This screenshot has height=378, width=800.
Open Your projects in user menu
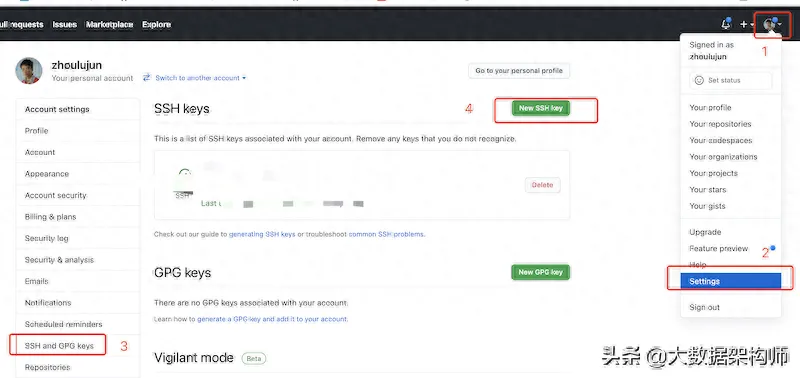tap(731, 173)
